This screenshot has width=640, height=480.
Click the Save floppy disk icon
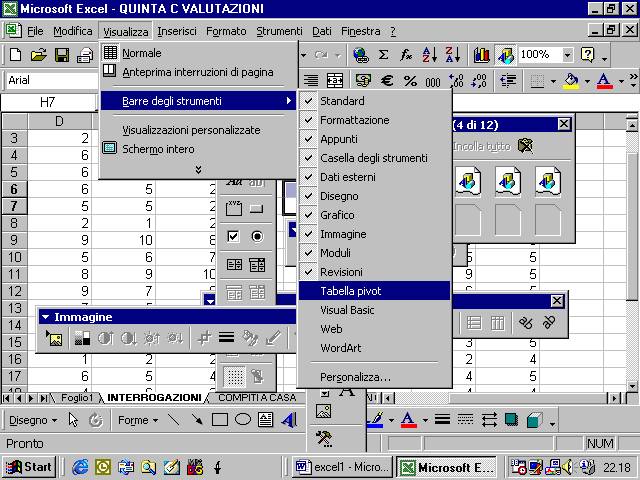62,55
